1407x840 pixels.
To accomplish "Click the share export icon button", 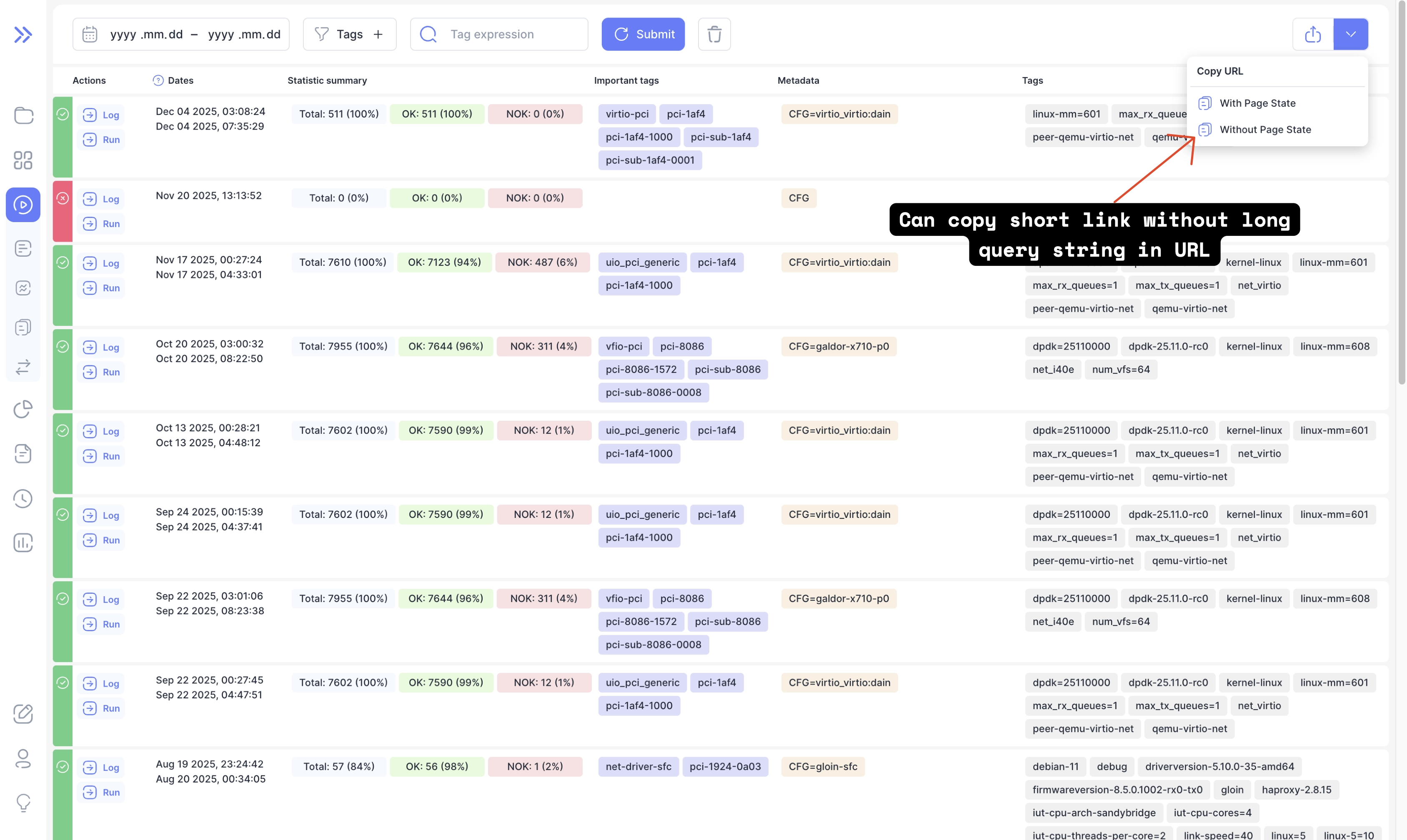I will point(1312,35).
